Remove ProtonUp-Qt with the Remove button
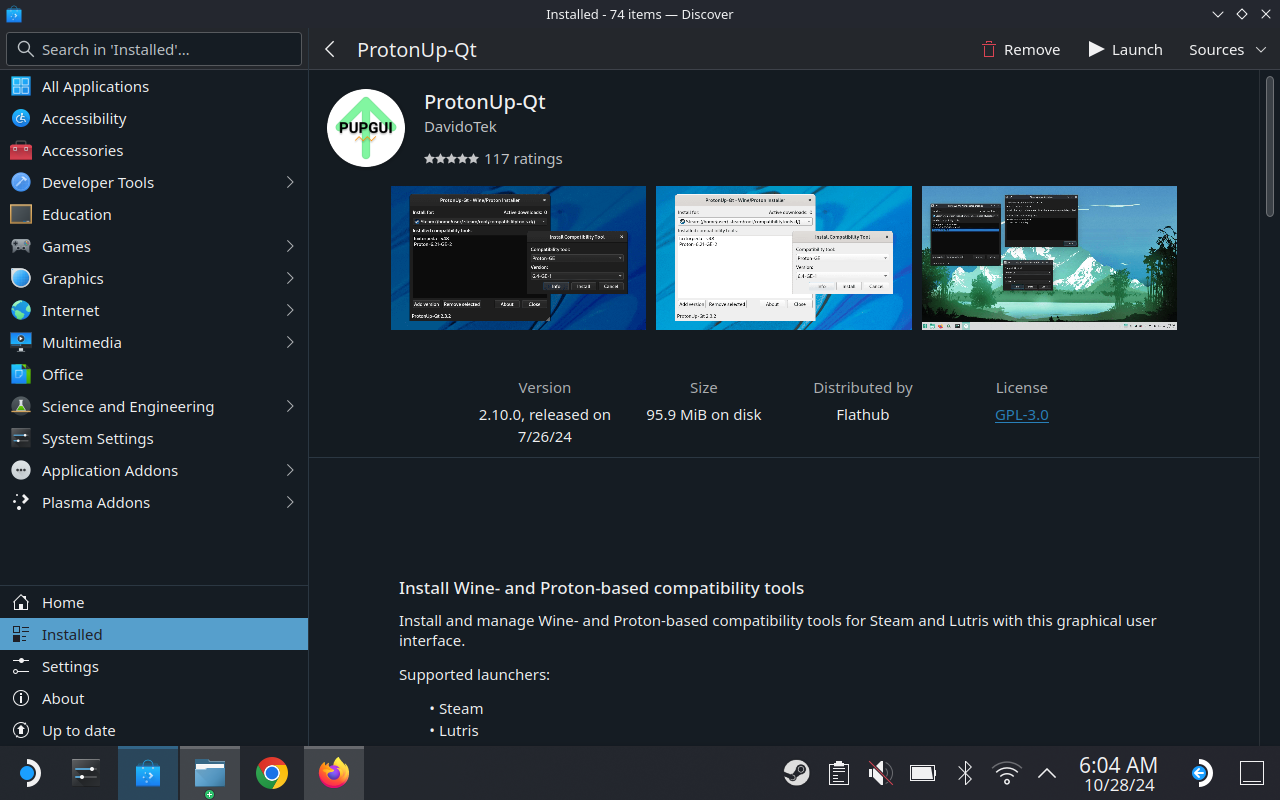The width and height of the screenshot is (1280, 800). (1020, 49)
